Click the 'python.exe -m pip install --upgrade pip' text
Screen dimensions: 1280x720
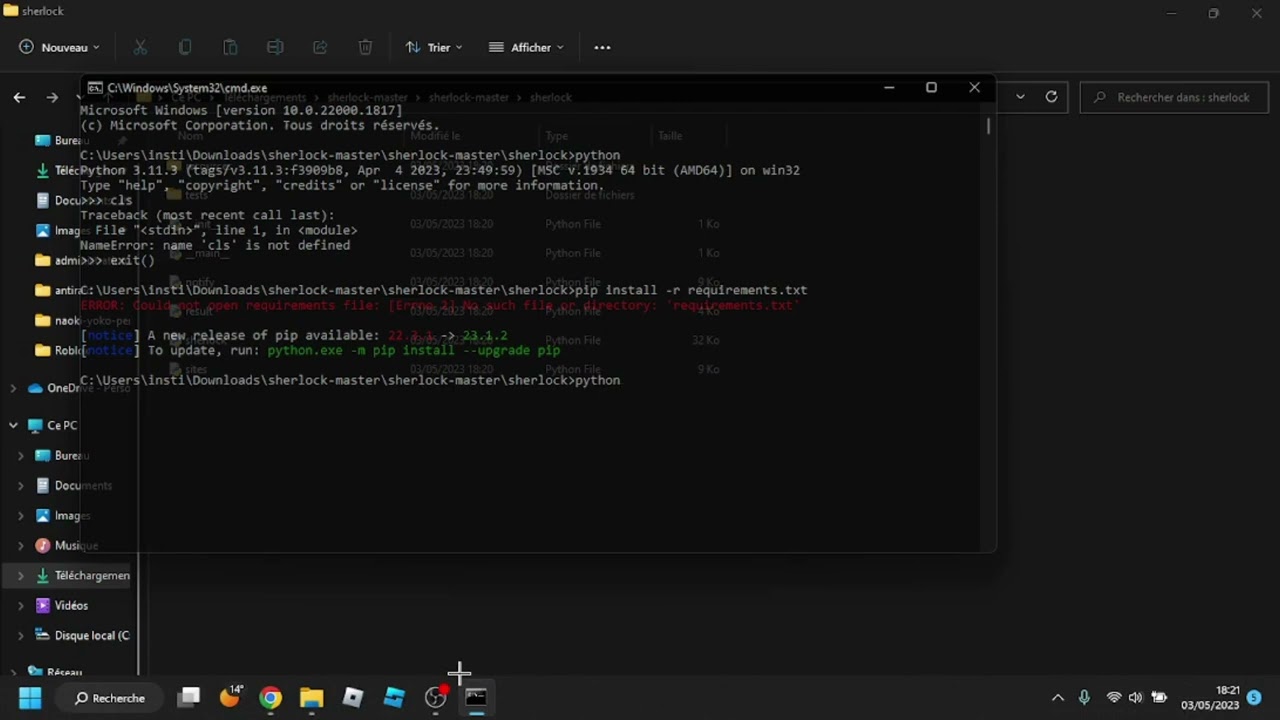(413, 350)
